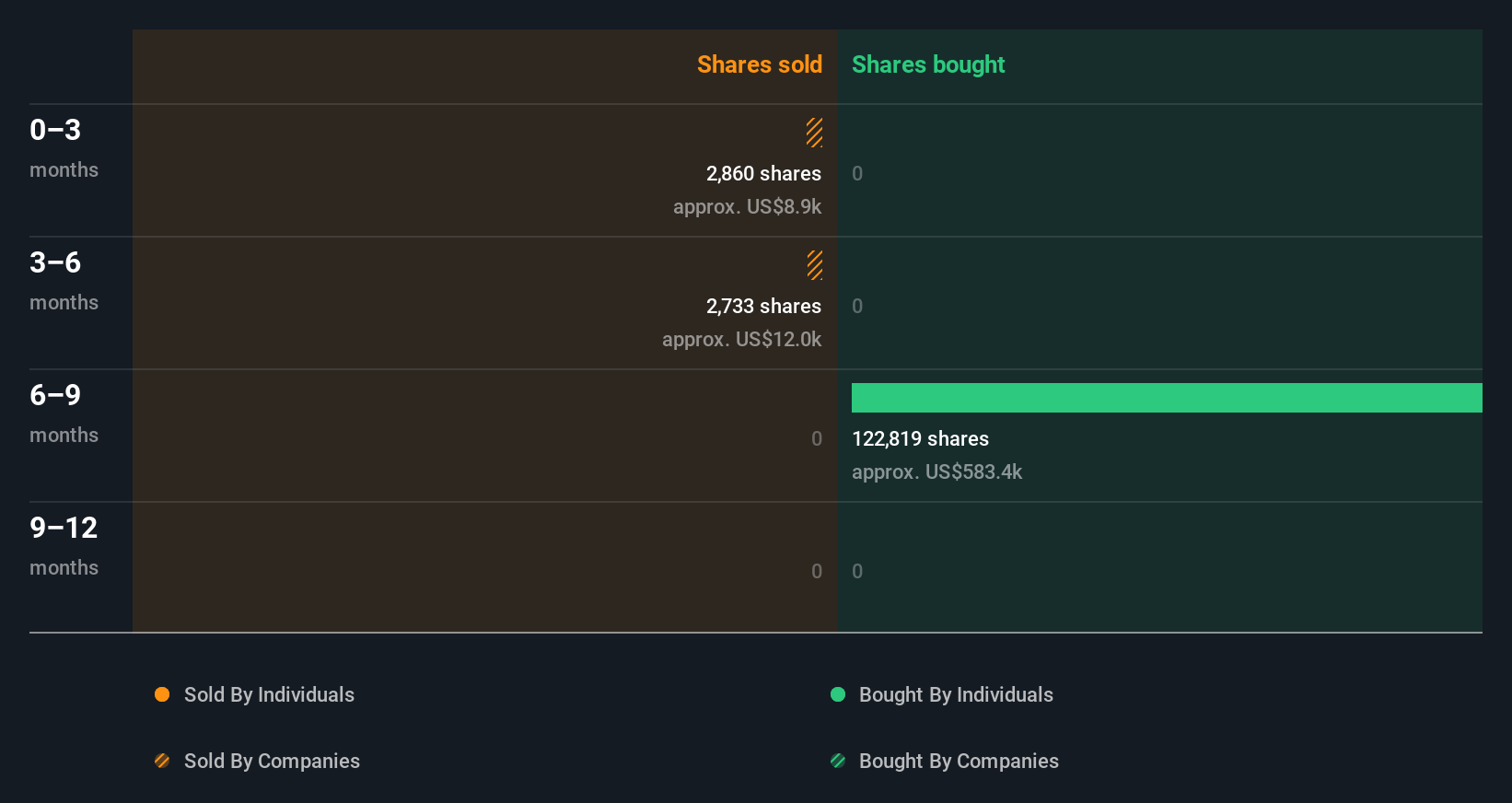Click the 3–6 months row label
1512x803 pixels.
click(64, 280)
